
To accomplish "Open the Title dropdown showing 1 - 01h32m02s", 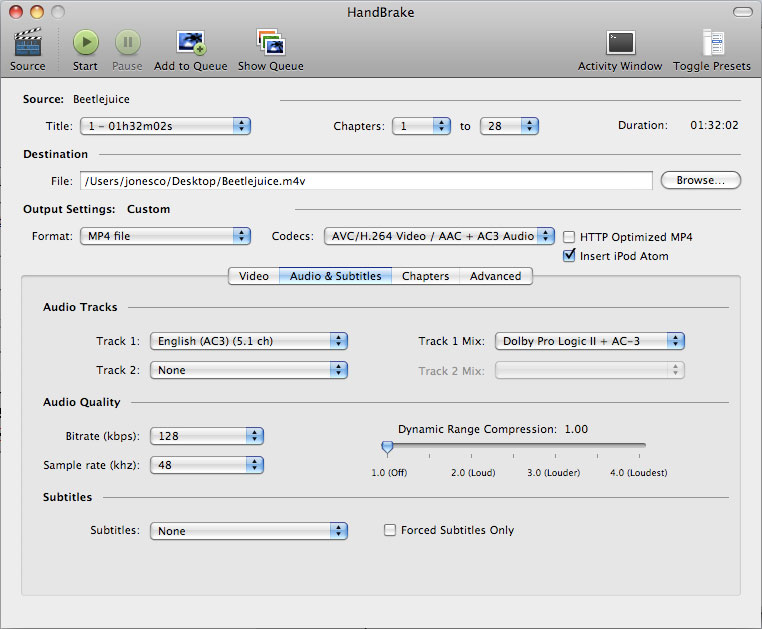I will (x=165, y=126).
